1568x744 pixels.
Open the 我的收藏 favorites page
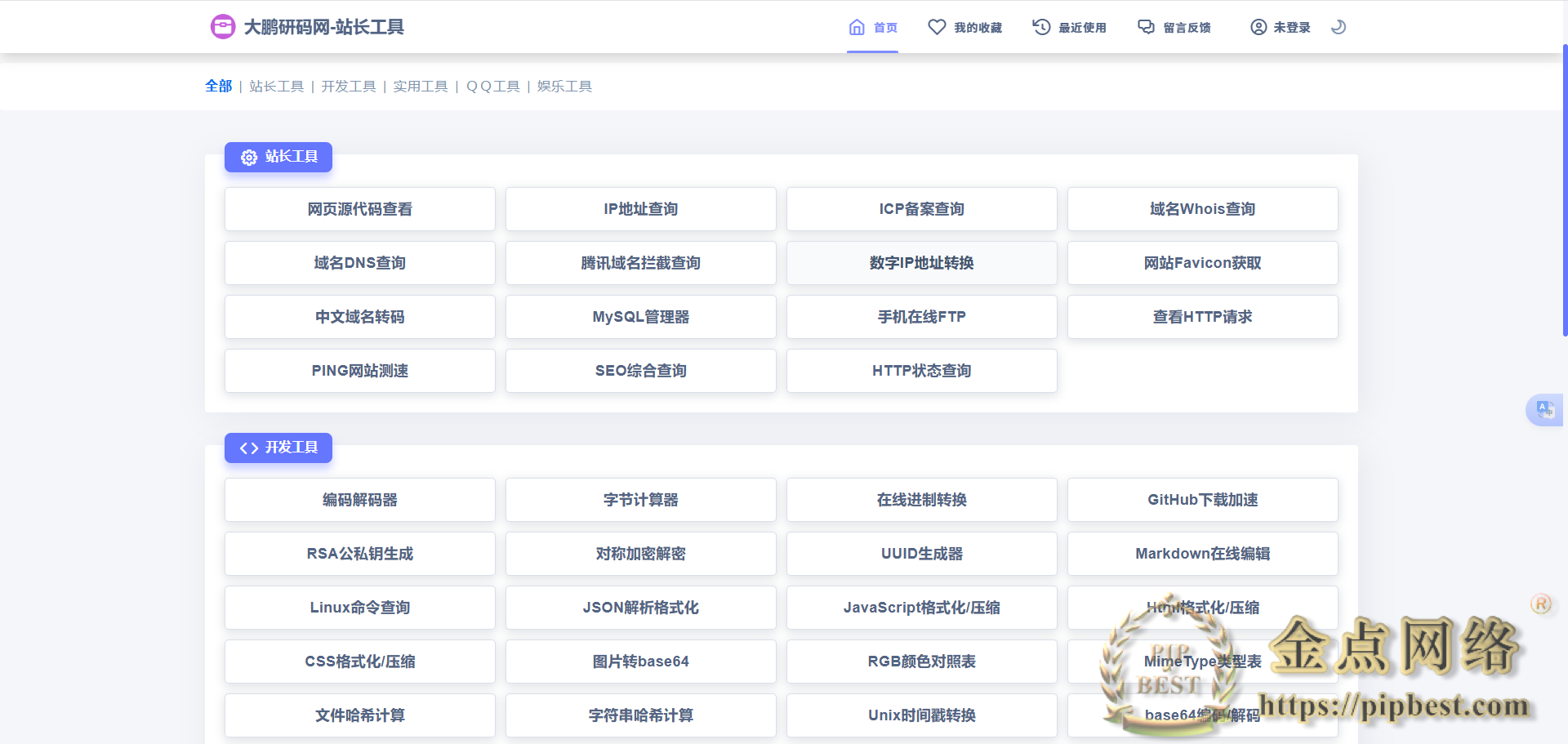[965, 27]
